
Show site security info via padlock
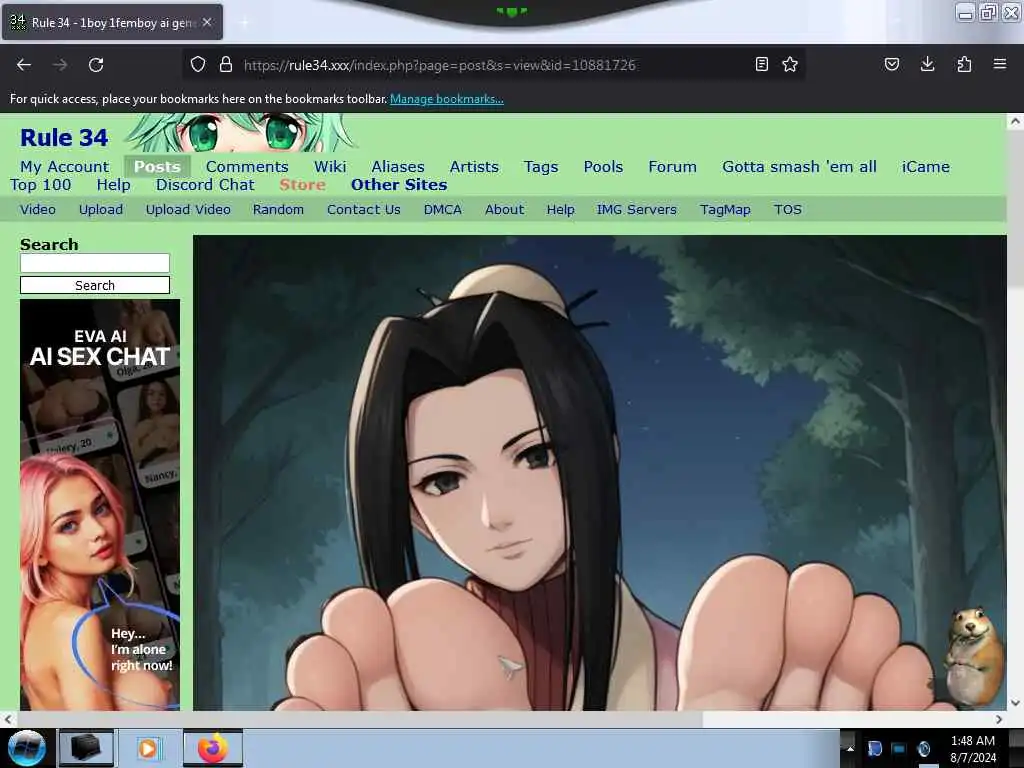pos(226,64)
